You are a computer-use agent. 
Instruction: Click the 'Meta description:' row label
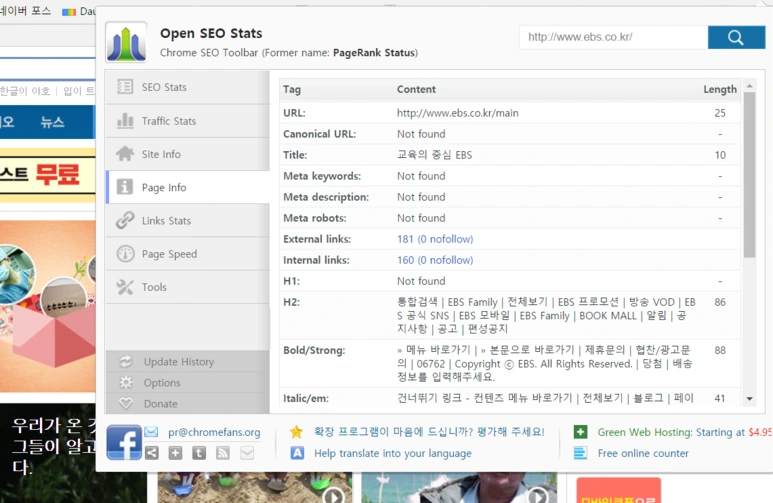pyautogui.click(x=326, y=197)
